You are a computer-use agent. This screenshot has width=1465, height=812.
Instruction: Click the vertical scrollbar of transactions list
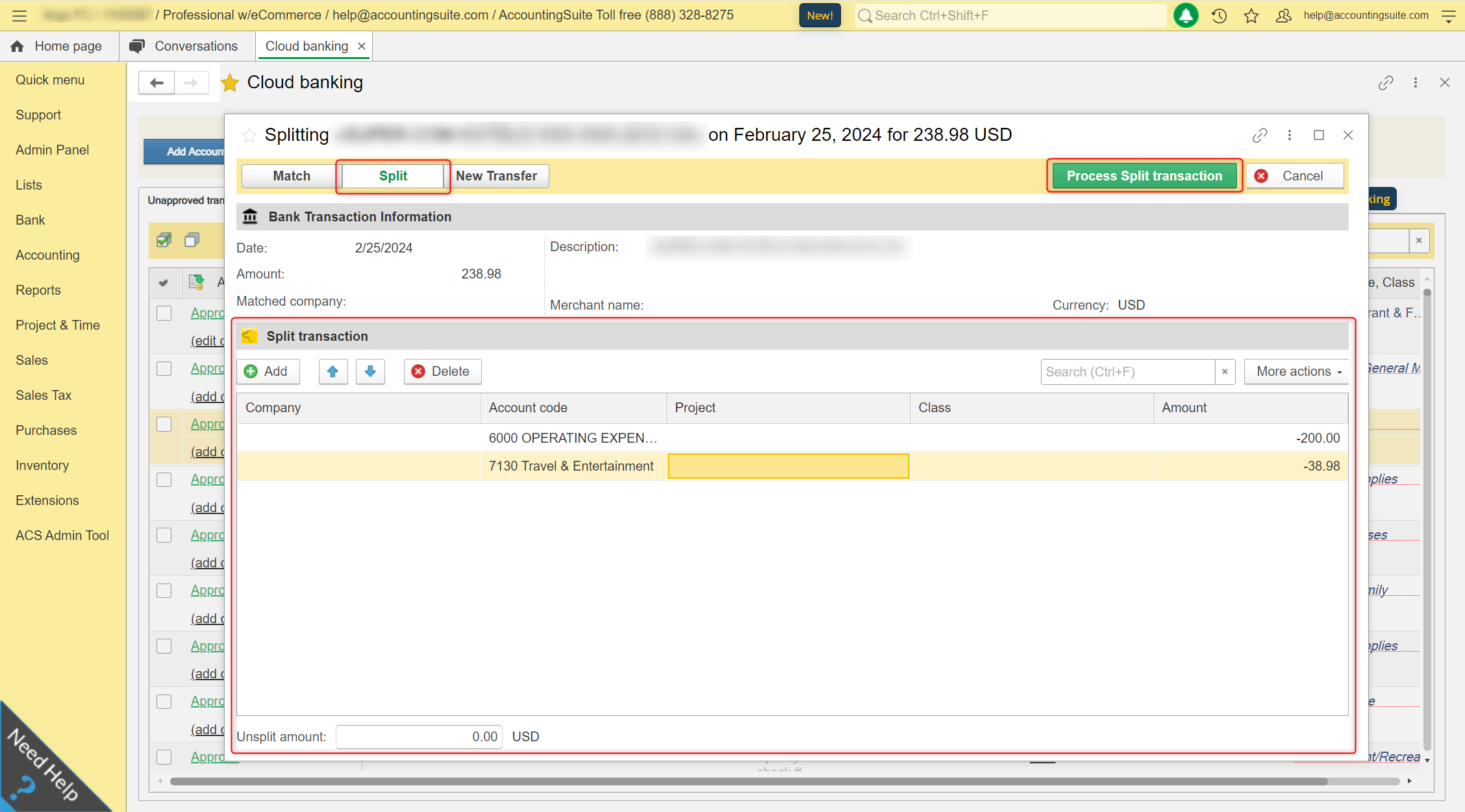coord(1427,519)
